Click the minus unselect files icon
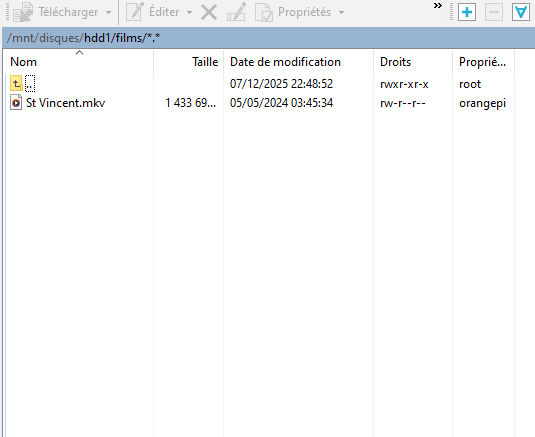This screenshot has width=535, height=437. click(x=494, y=12)
